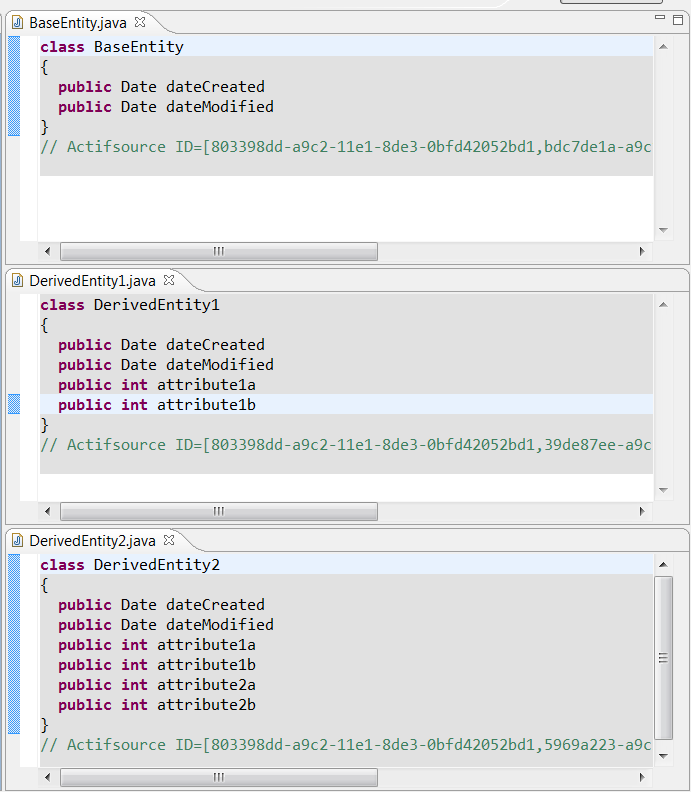Click the BaseEntity.java file icon in tab

17,22
